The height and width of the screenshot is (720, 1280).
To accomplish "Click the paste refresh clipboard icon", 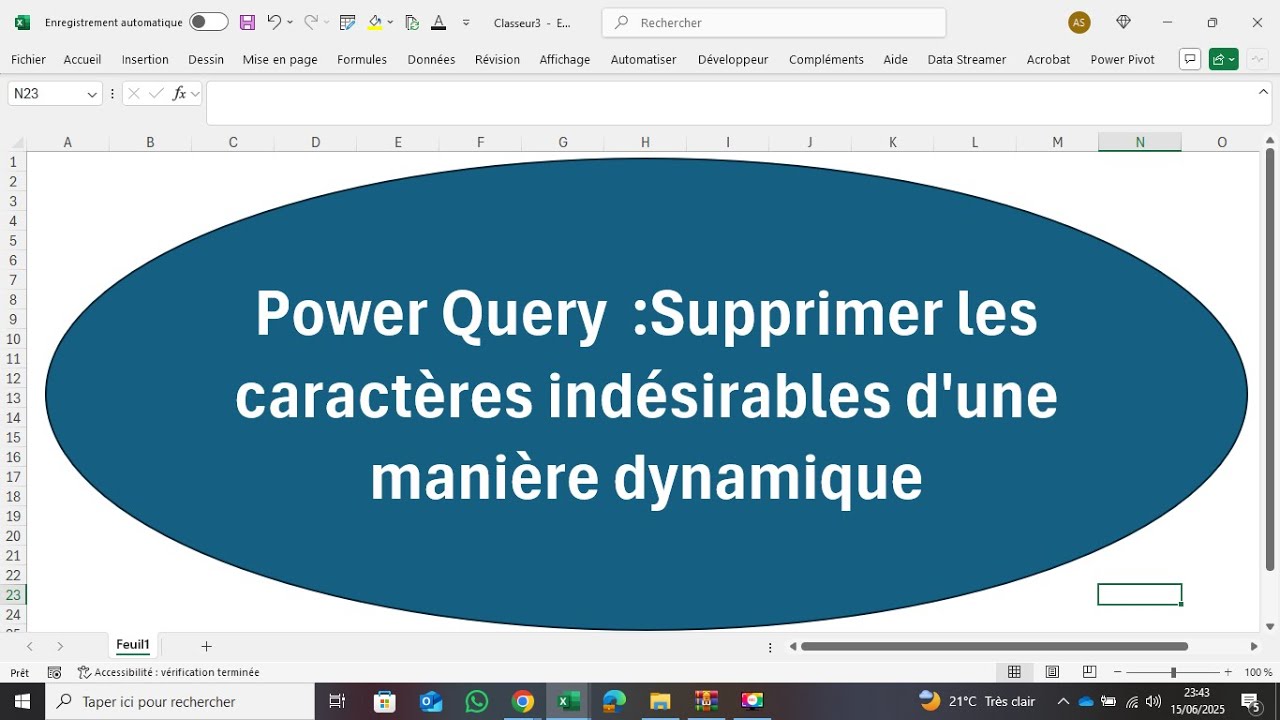I will coord(412,22).
